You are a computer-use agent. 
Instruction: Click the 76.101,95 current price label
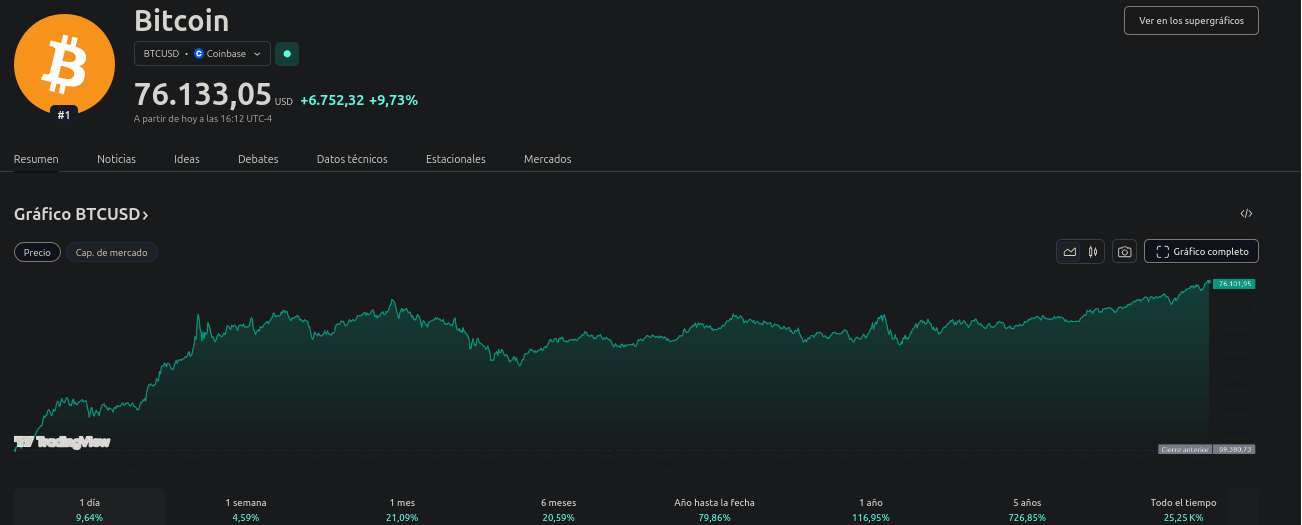tap(1234, 284)
